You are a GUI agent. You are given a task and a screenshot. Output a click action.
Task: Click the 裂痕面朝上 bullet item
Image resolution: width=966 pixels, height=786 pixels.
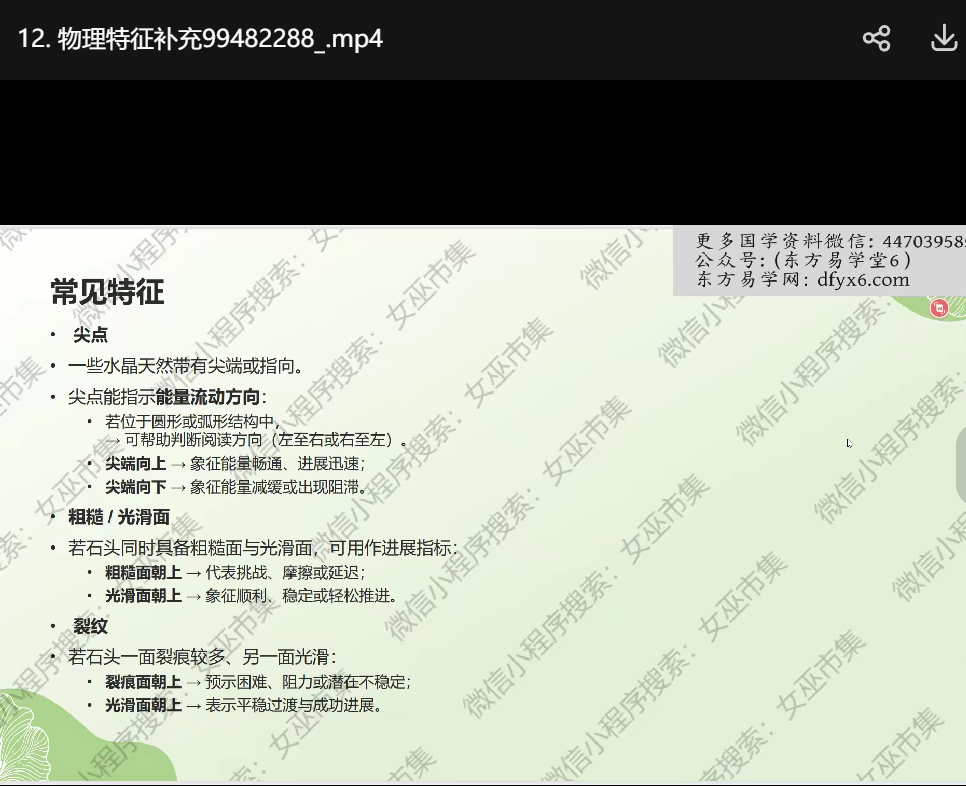(x=258, y=681)
